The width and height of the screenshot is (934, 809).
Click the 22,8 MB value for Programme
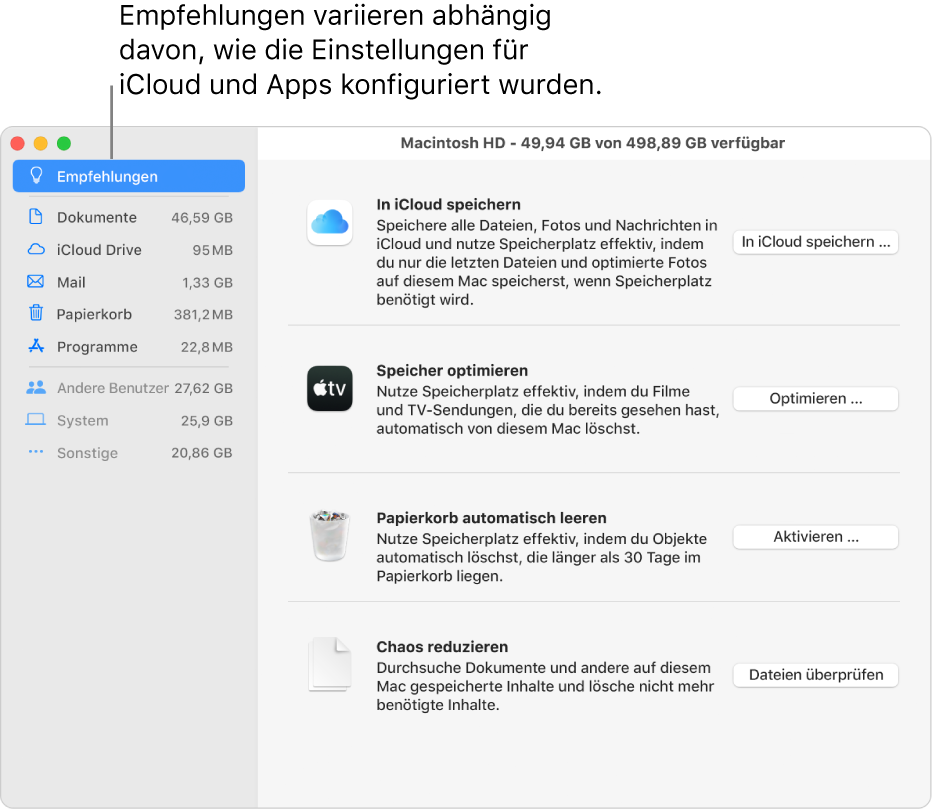pyautogui.click(x=207, y=347)
